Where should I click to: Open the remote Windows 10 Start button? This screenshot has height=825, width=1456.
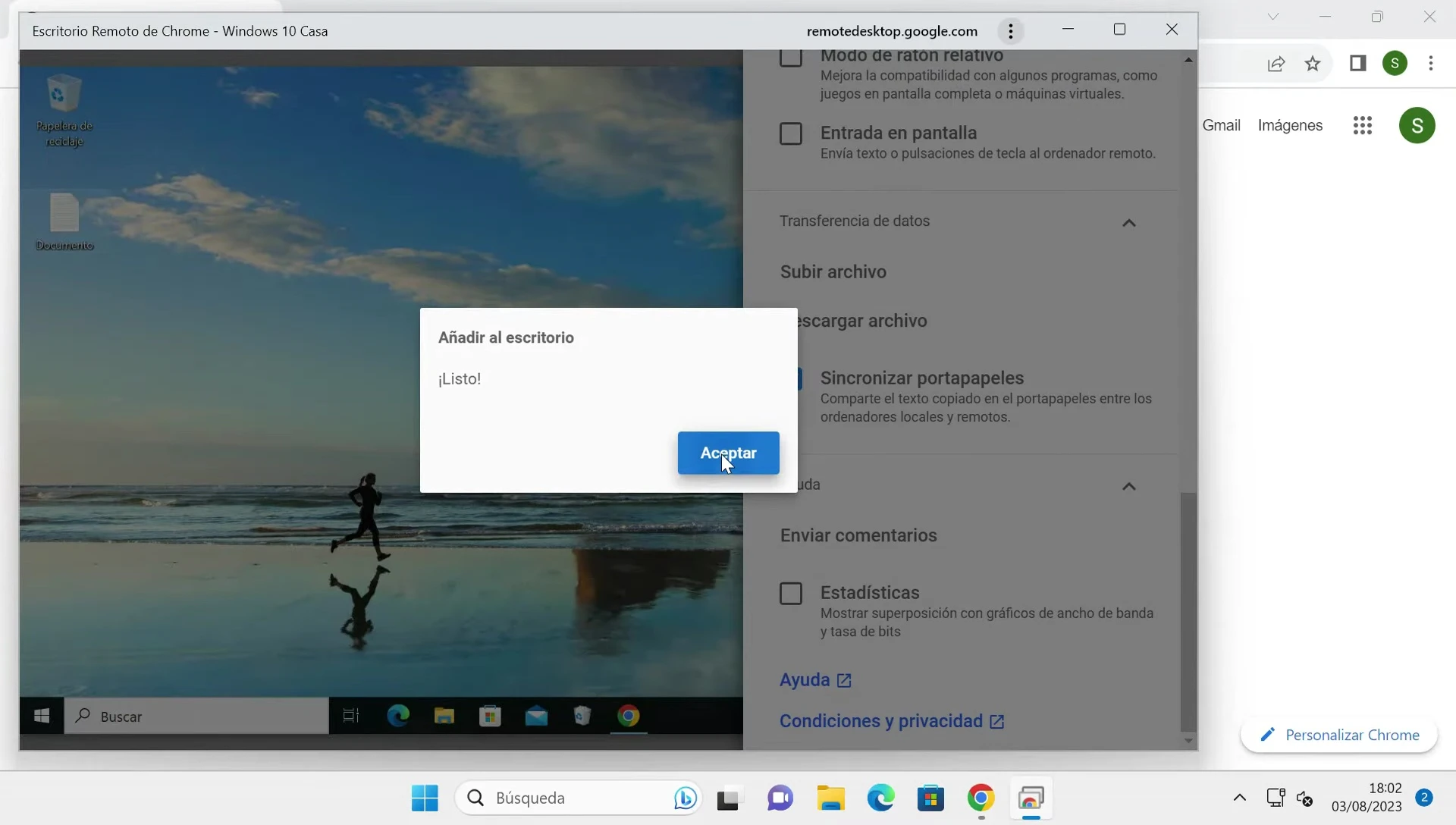pos(42,716)
